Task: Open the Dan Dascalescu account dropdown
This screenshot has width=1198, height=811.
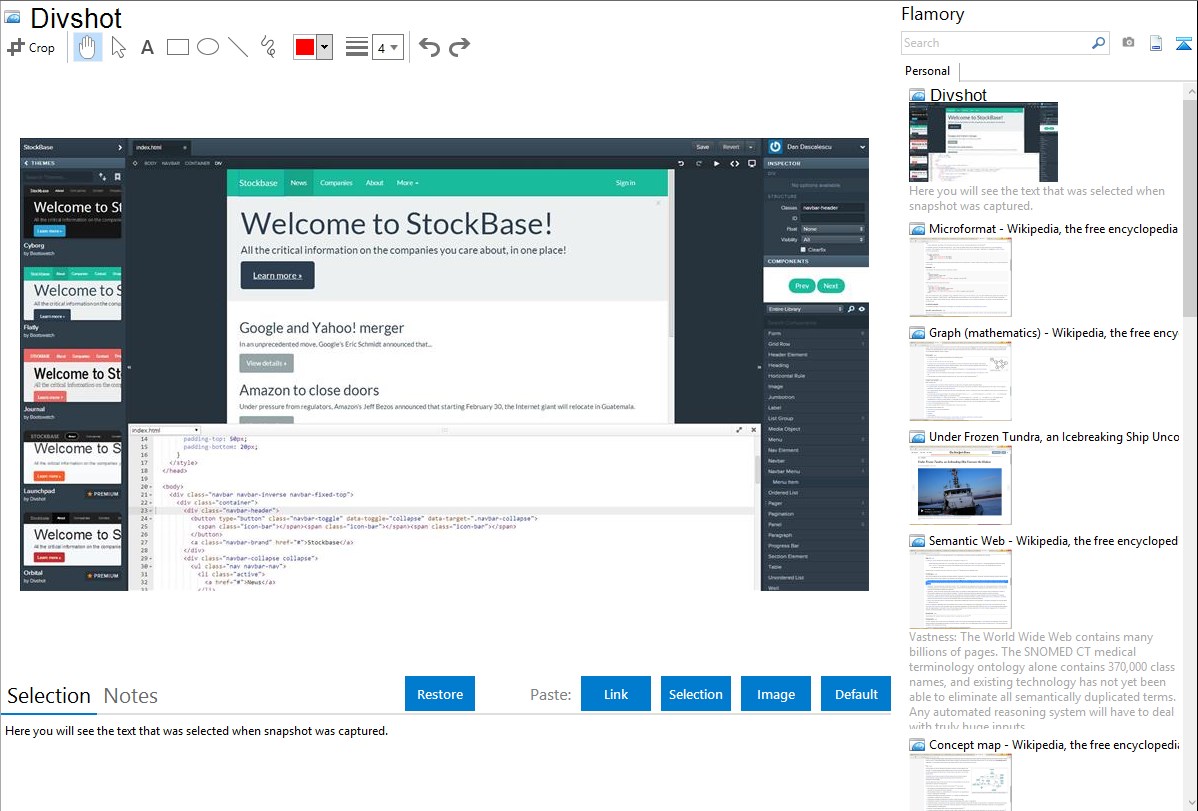Action: click(x=863, y=147)
